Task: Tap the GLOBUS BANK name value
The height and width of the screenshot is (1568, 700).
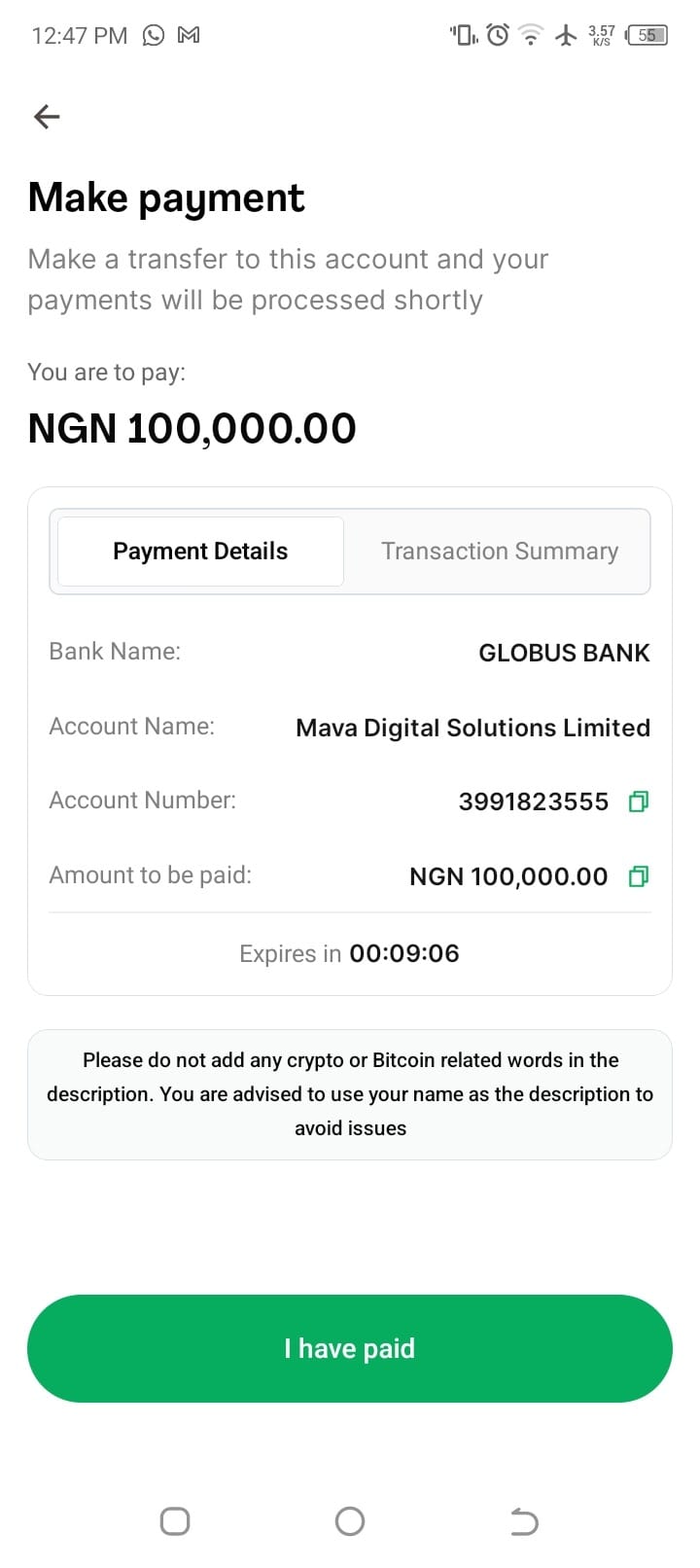Action: [x=564, y=653]
